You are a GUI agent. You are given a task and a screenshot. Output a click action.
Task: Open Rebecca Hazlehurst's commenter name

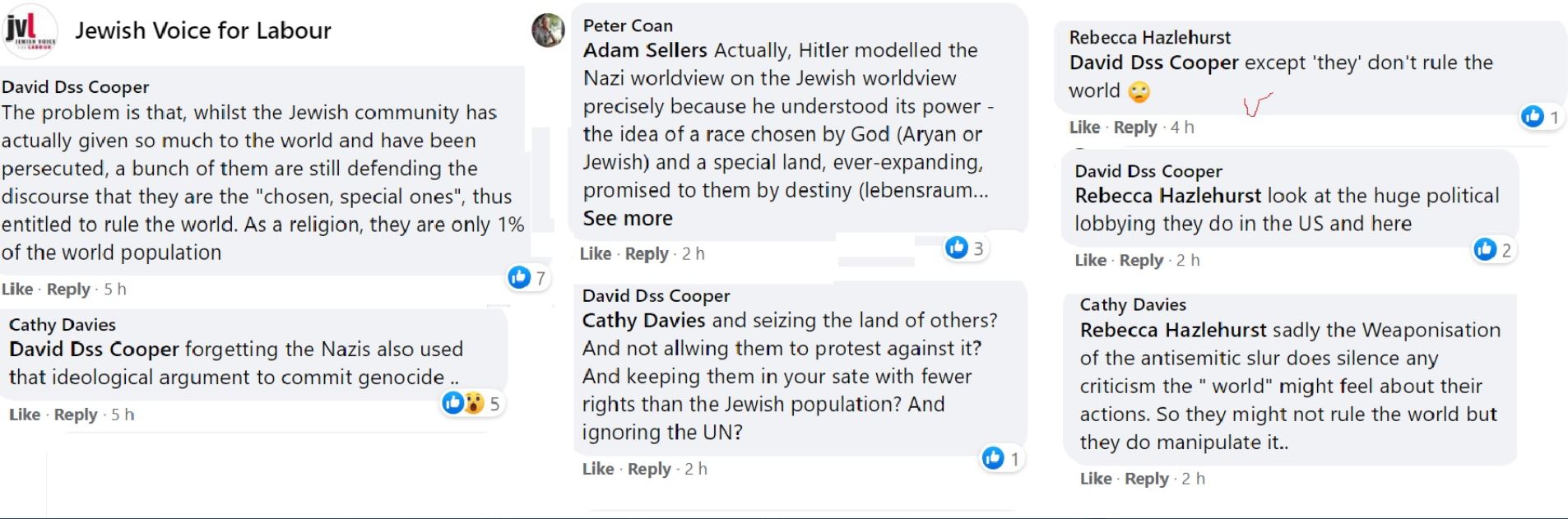1149,37
